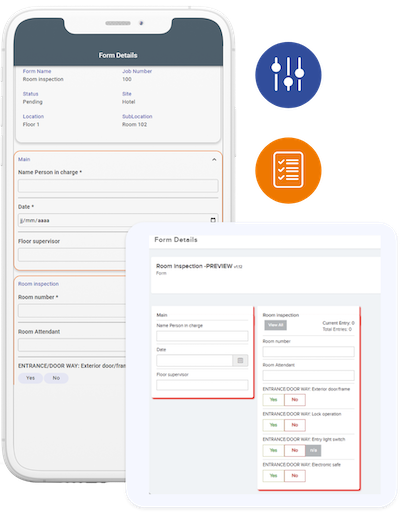Image resolution: width=404 pixels, height=515 pixels.
Task: Click the Location value Floor 1
Action: pyautogui.click(x=31, y=124)
